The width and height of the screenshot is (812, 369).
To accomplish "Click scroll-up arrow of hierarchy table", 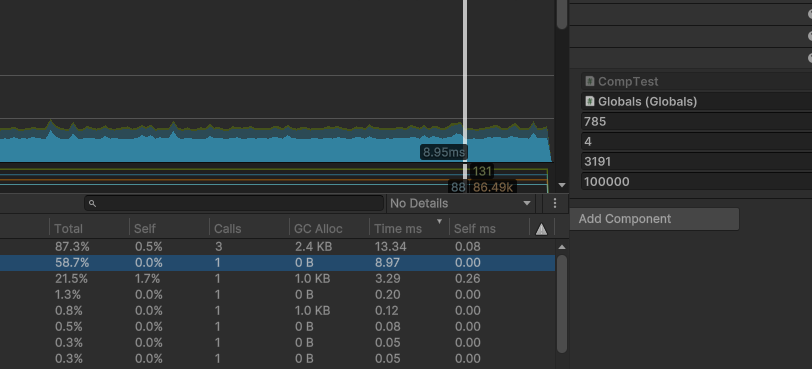I will [561, 247].
